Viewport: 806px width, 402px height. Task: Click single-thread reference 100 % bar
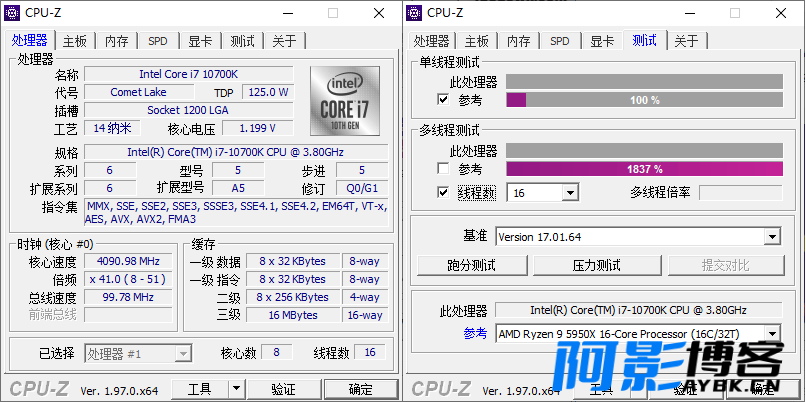pyautogui.click(x=645, y=100)
